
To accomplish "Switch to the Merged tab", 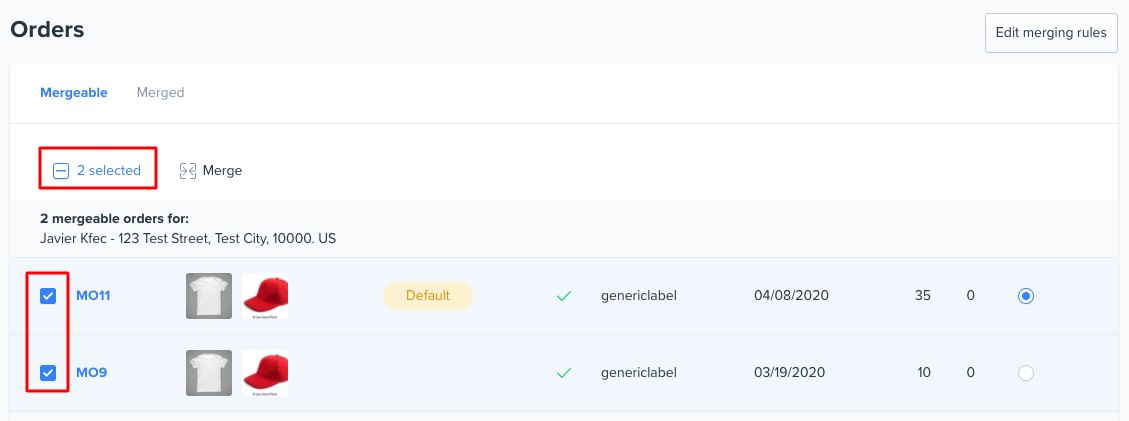I will pos(161,93).
